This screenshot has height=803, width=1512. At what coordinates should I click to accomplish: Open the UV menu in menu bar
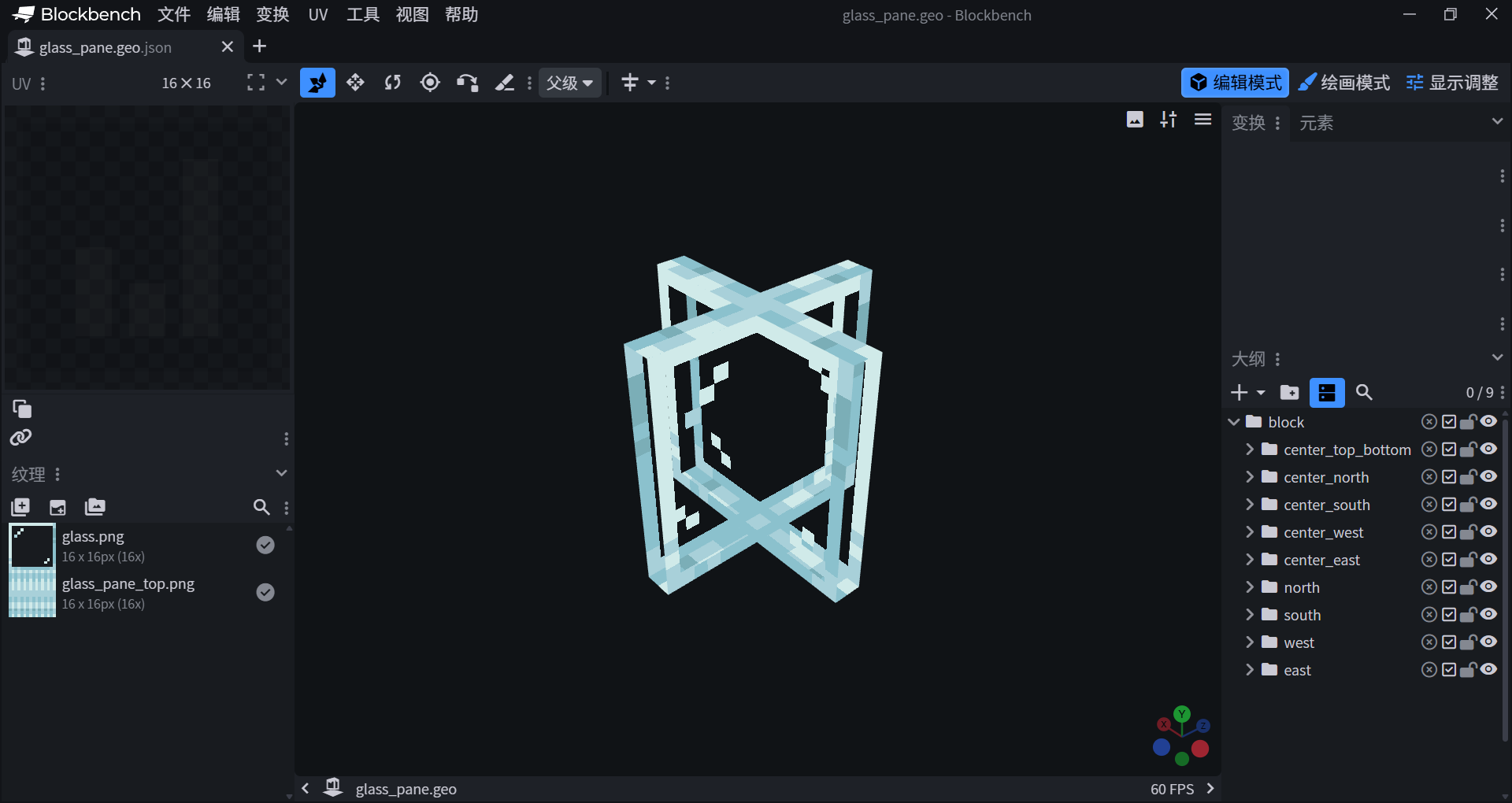318,15
